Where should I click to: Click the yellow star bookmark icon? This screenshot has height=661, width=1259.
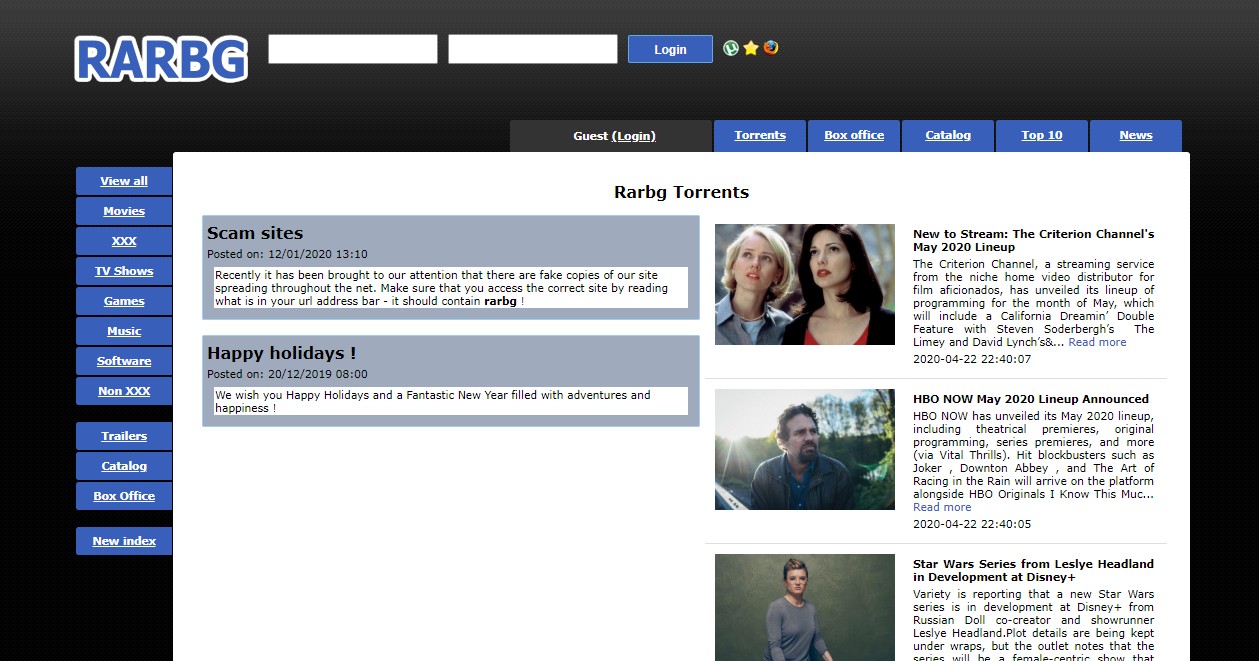(x=751, y=48)
